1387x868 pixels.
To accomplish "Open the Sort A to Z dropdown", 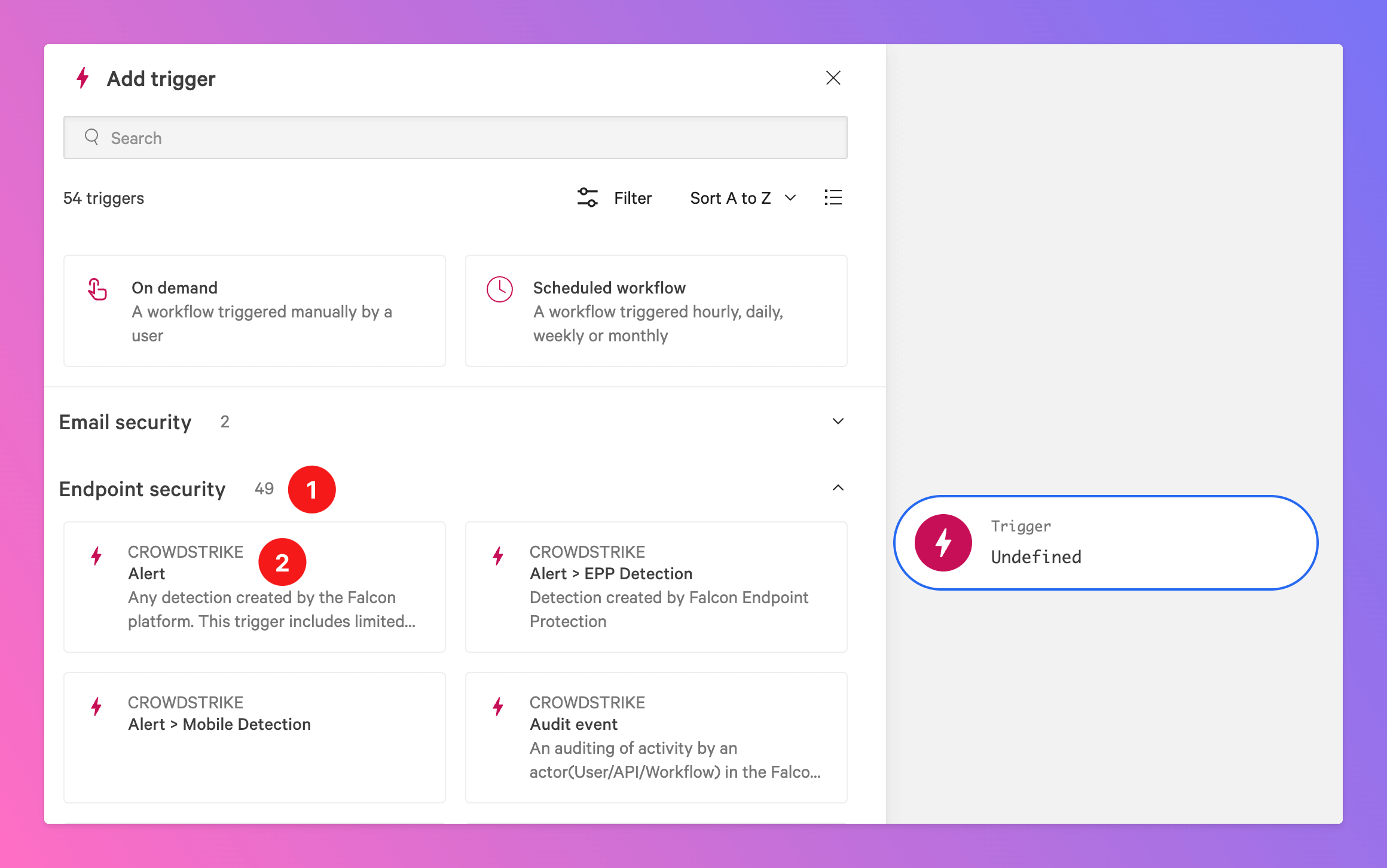I will tap(743, 198).
